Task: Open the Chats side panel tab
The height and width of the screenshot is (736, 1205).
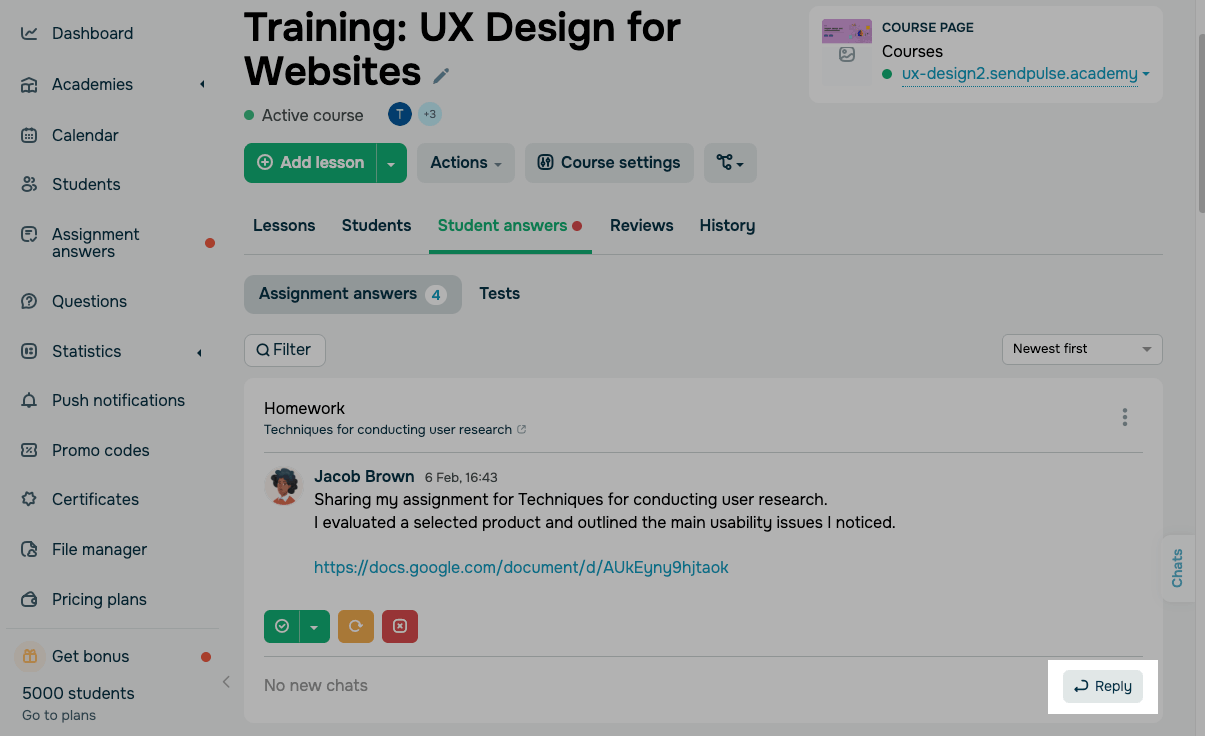Action: click(1178, 568)
